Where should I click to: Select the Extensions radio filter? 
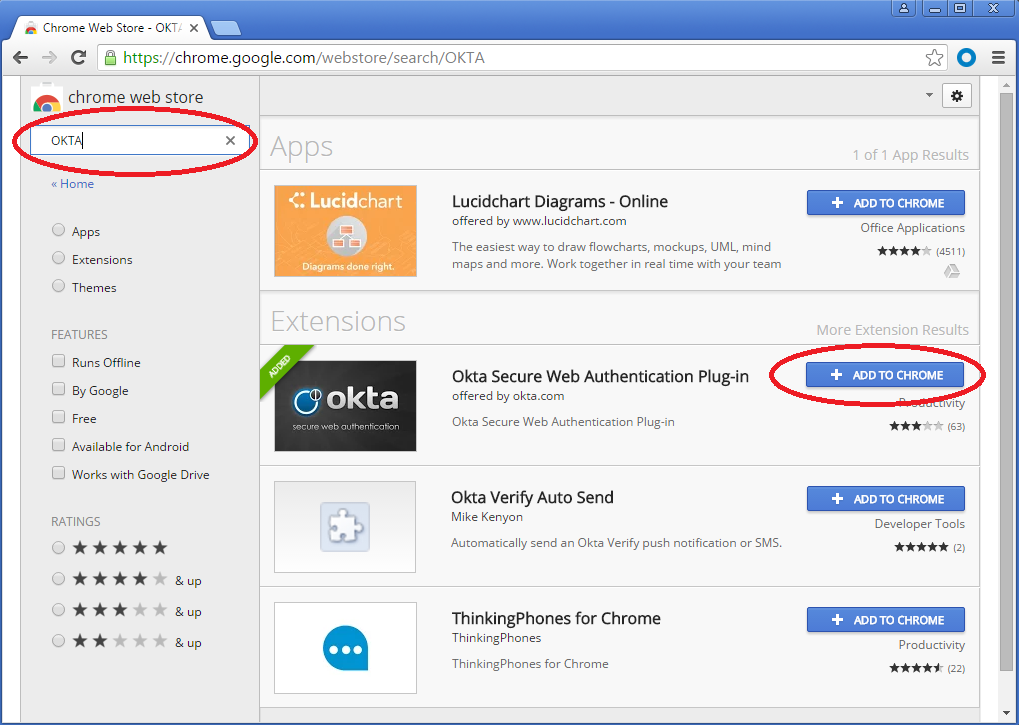coord(58,258)
